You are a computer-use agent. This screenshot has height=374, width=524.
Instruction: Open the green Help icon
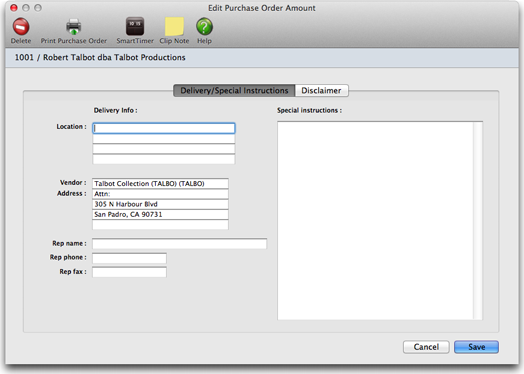(204, 27)
